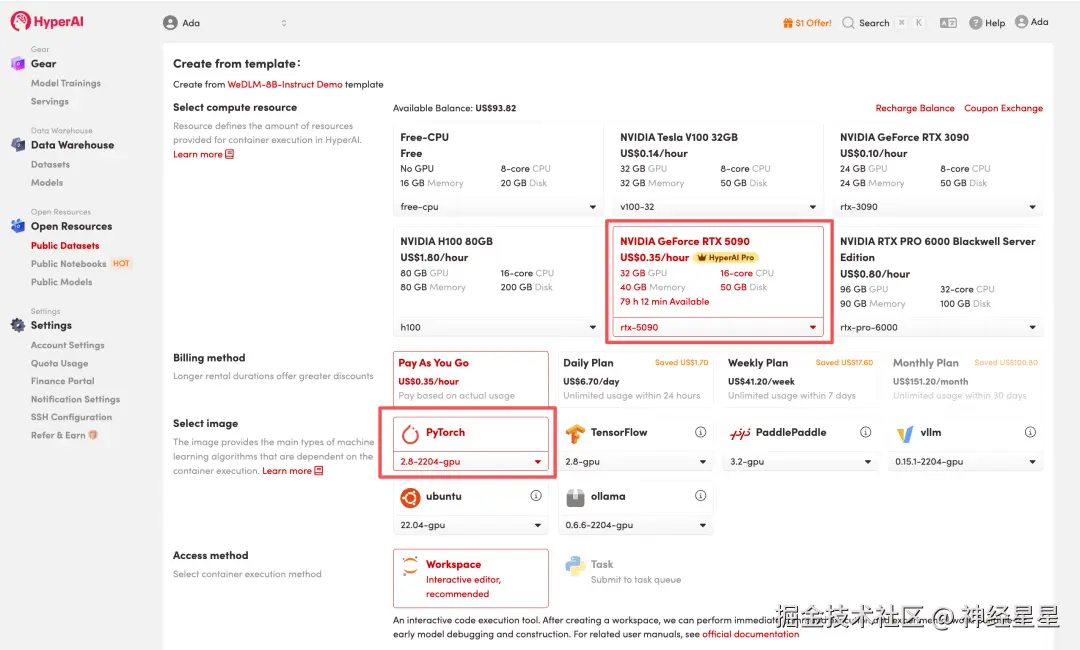Choose the Pay As You Go billing
The image size is (1080, 650).
[471, 379]
